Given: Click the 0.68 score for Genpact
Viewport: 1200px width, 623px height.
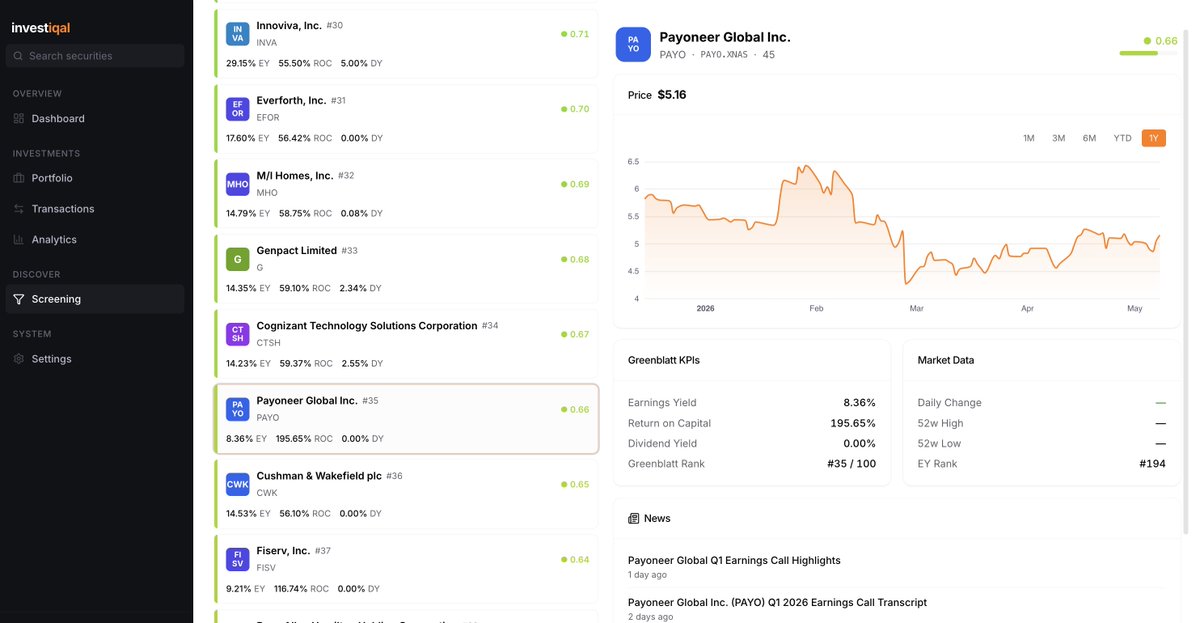Looking at the screenshot, I should [575, 259].
